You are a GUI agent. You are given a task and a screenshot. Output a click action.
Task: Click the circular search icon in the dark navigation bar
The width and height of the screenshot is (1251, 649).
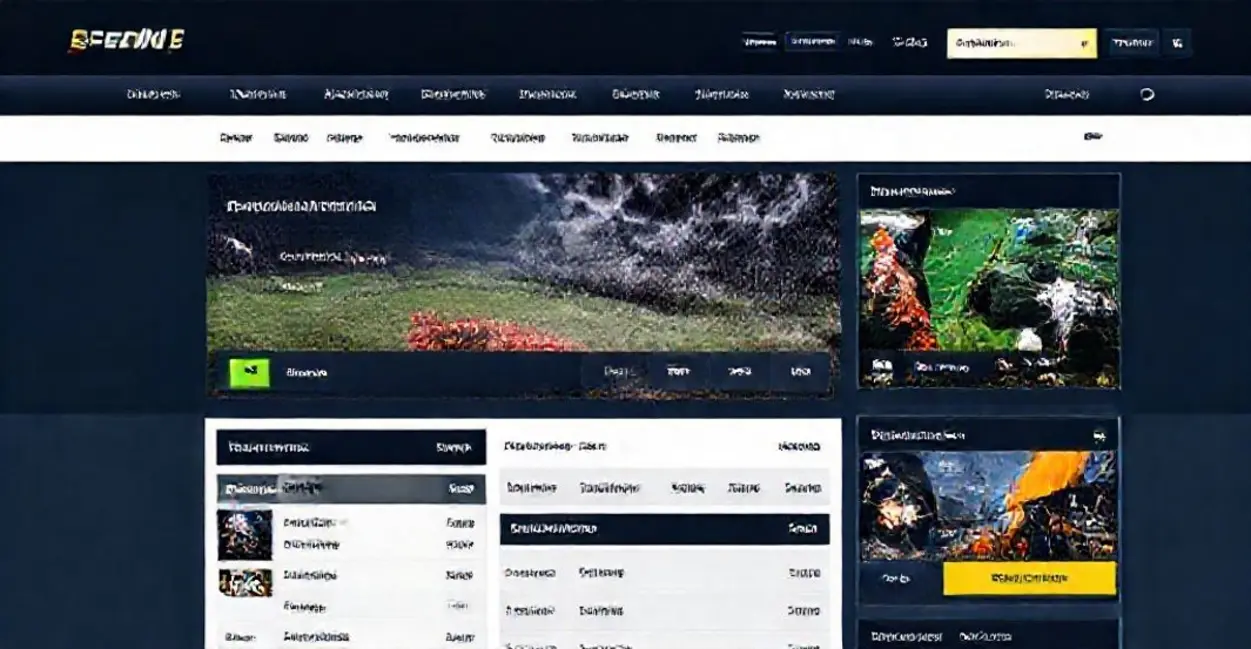(x=1147, y=95)
